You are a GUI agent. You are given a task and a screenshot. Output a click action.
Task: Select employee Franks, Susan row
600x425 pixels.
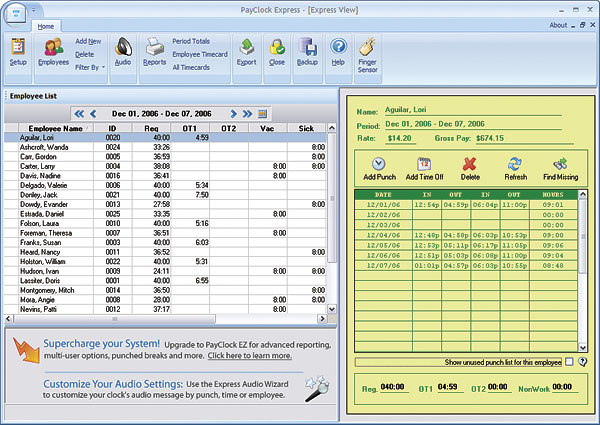coord(165,243)
